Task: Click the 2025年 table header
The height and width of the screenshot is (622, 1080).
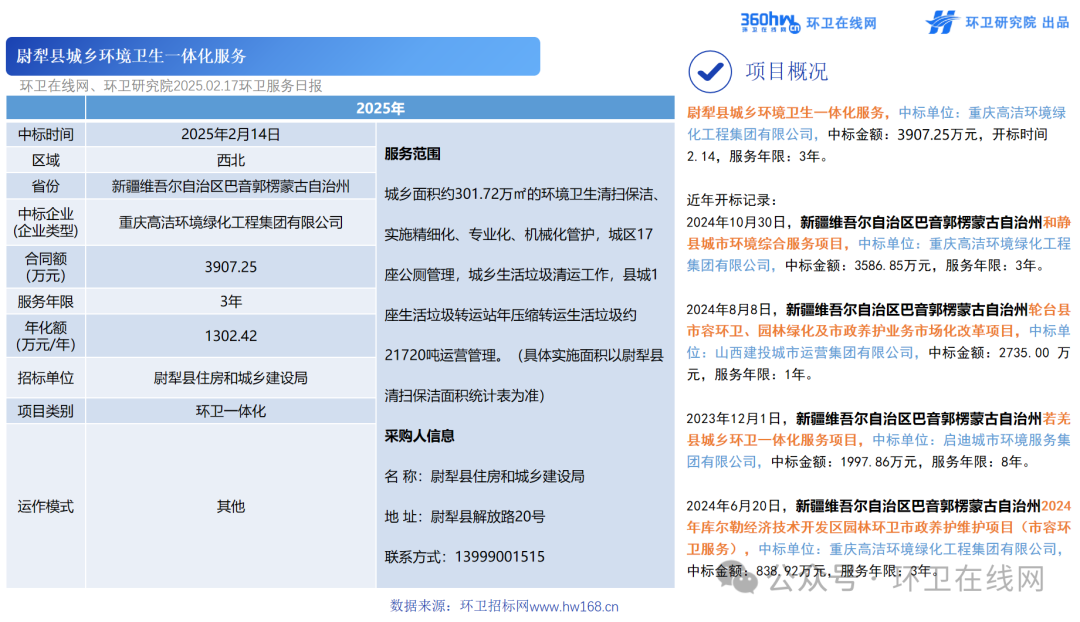Action: [380, 108]
